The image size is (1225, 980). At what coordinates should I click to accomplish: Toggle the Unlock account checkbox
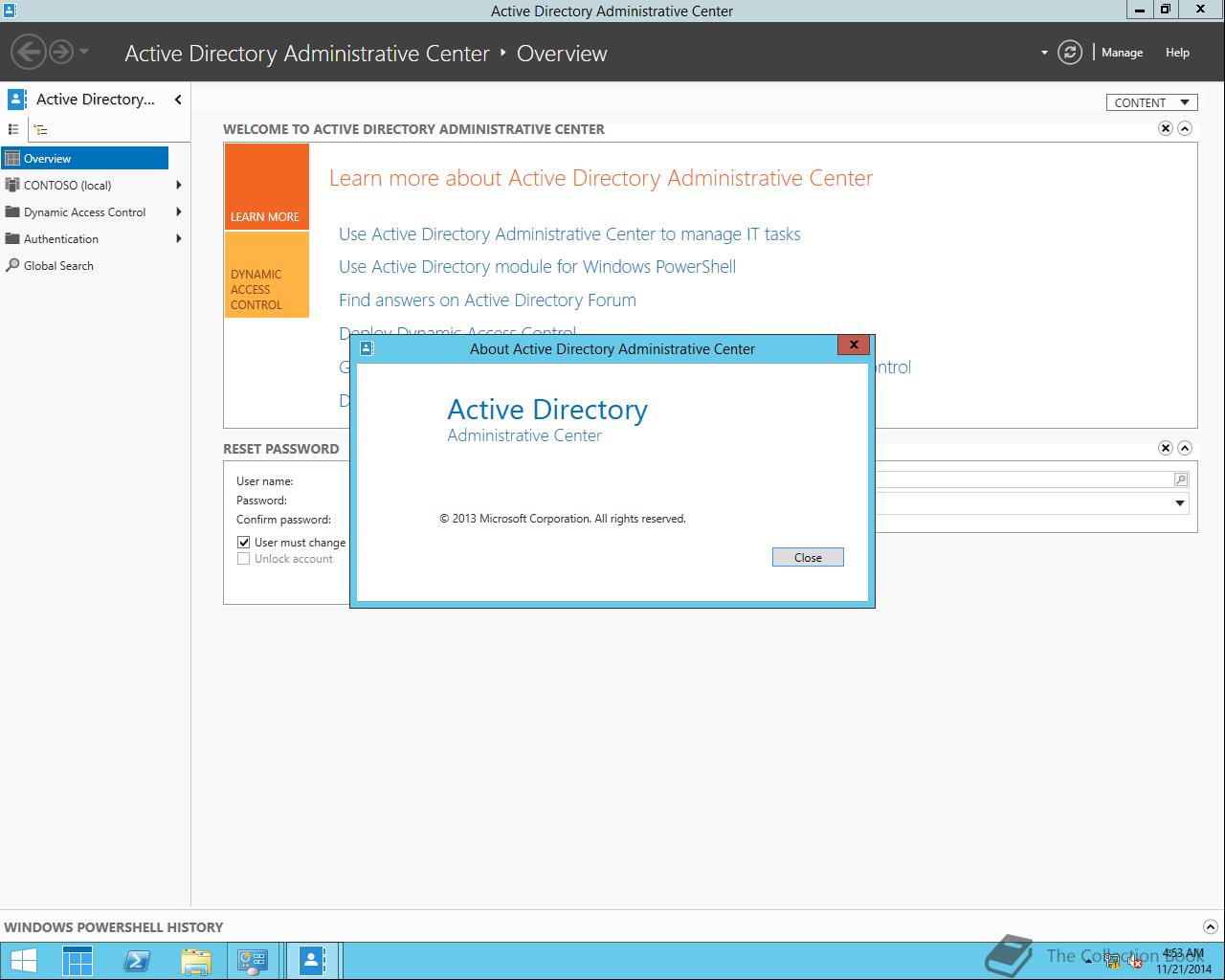pos(243,559)
